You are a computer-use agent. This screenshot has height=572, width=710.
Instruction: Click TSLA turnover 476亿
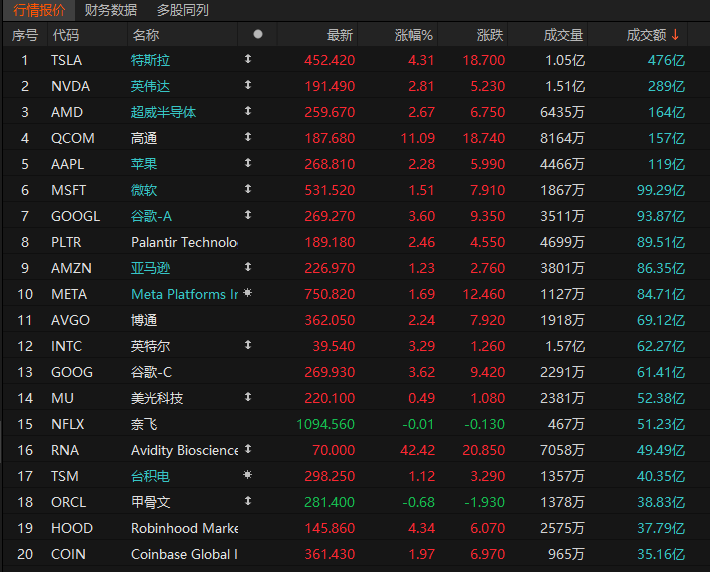point(666,60)
